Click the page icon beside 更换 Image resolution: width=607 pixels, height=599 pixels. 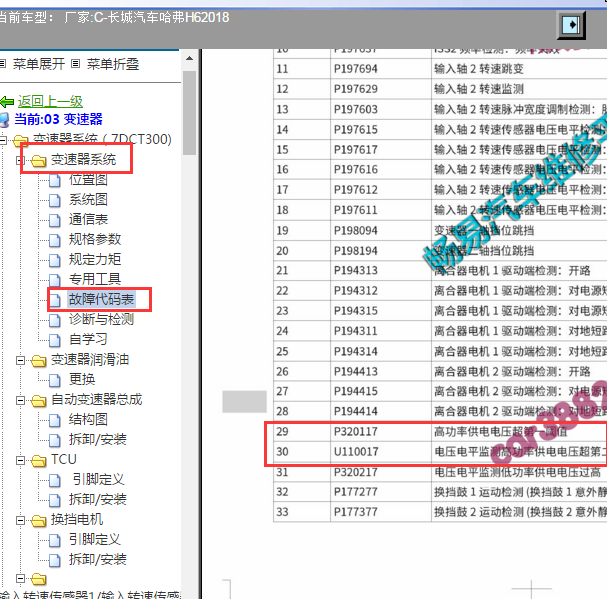55,380
